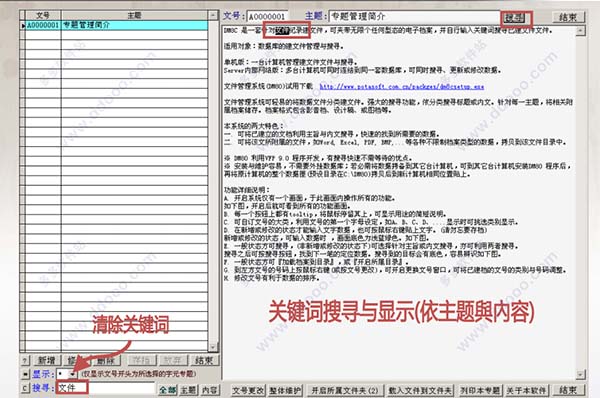Open the potasoft download hyperlink
Image resolution: width=600 pixels, height=398 pixels.
[402, 86]
